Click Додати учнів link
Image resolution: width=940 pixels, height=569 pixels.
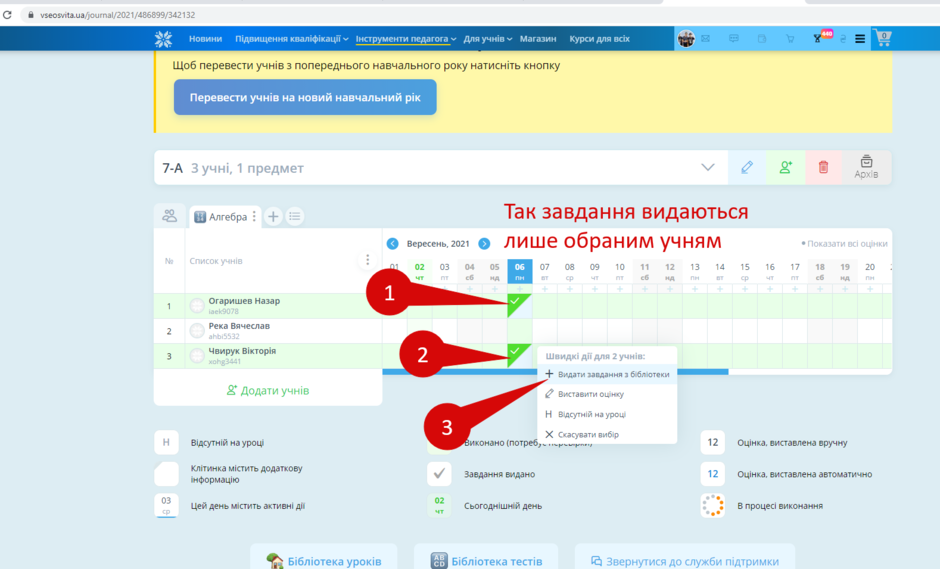tap(268, 390)
